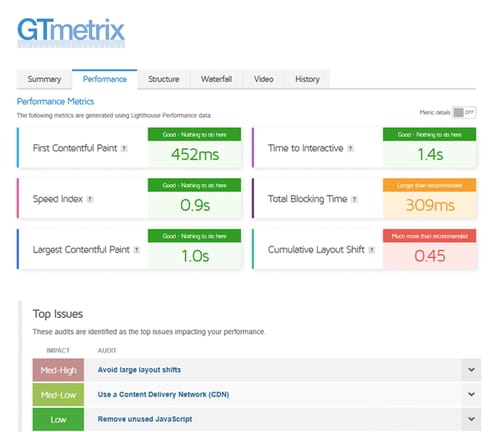Open the Video tab
The height and width of the screenshot is (432, 500).
click(x=264, y=79)
